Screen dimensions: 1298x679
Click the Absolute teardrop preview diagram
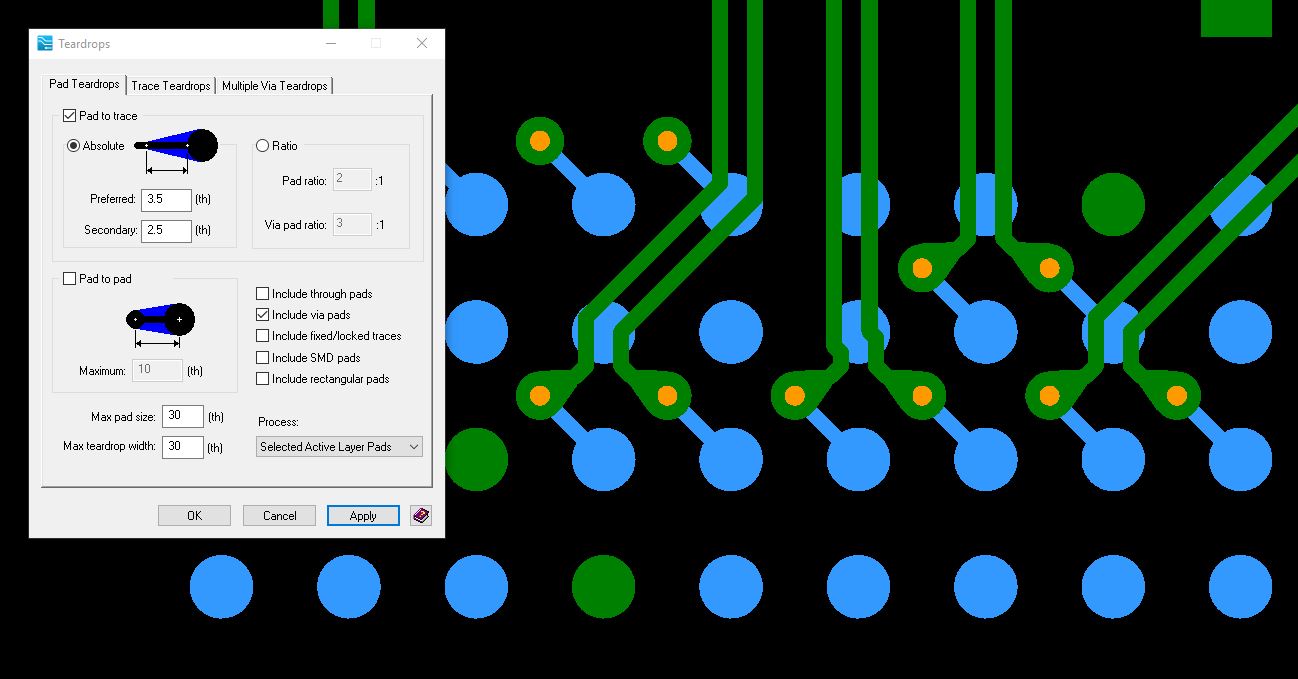click(176, 147)
